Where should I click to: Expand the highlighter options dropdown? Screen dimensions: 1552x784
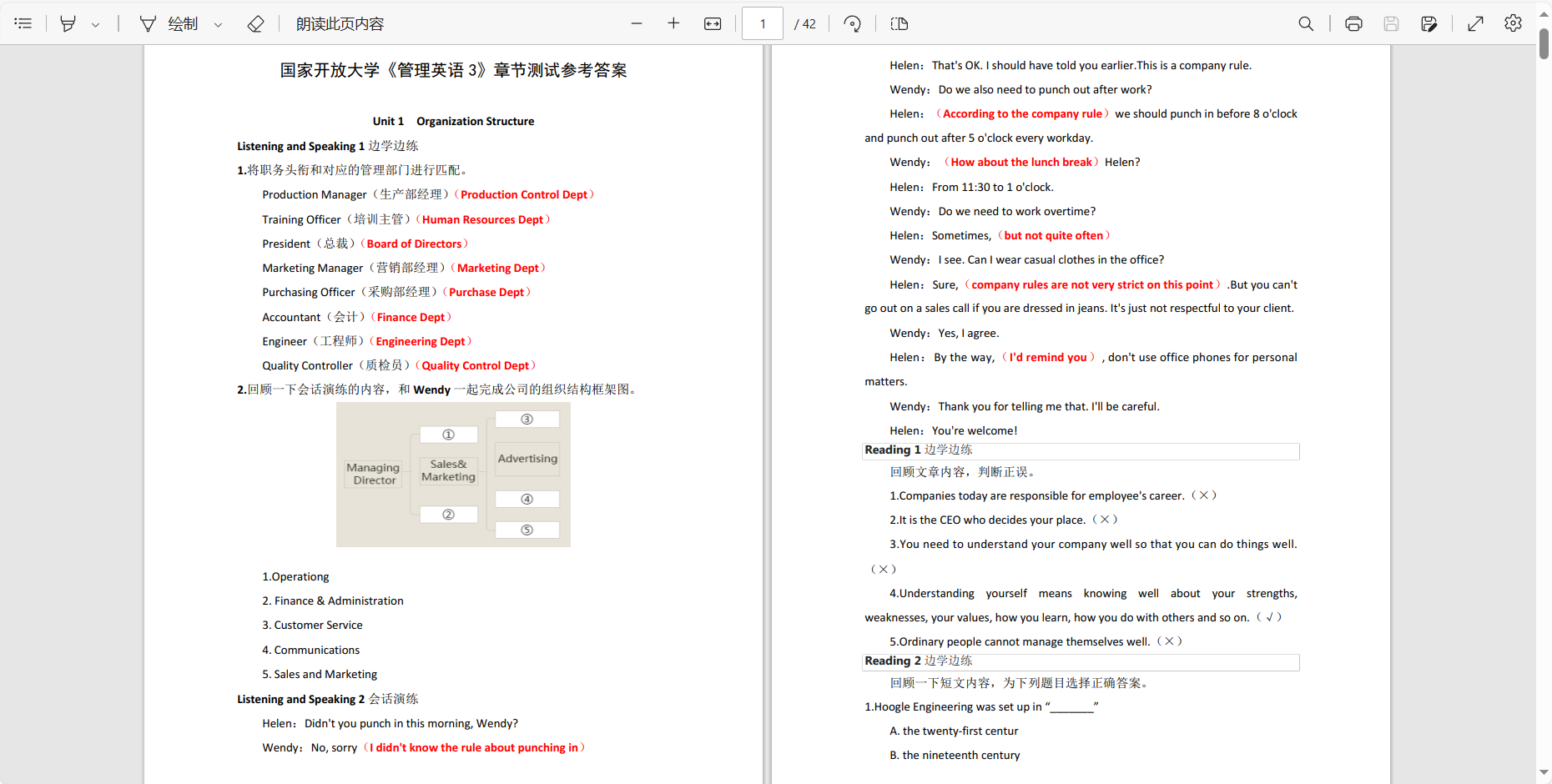tap(96, 24)
